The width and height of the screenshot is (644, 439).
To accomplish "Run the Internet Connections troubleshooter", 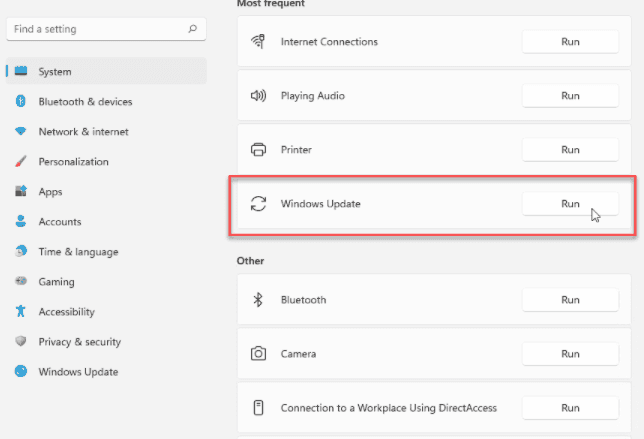I will [570, 41].
